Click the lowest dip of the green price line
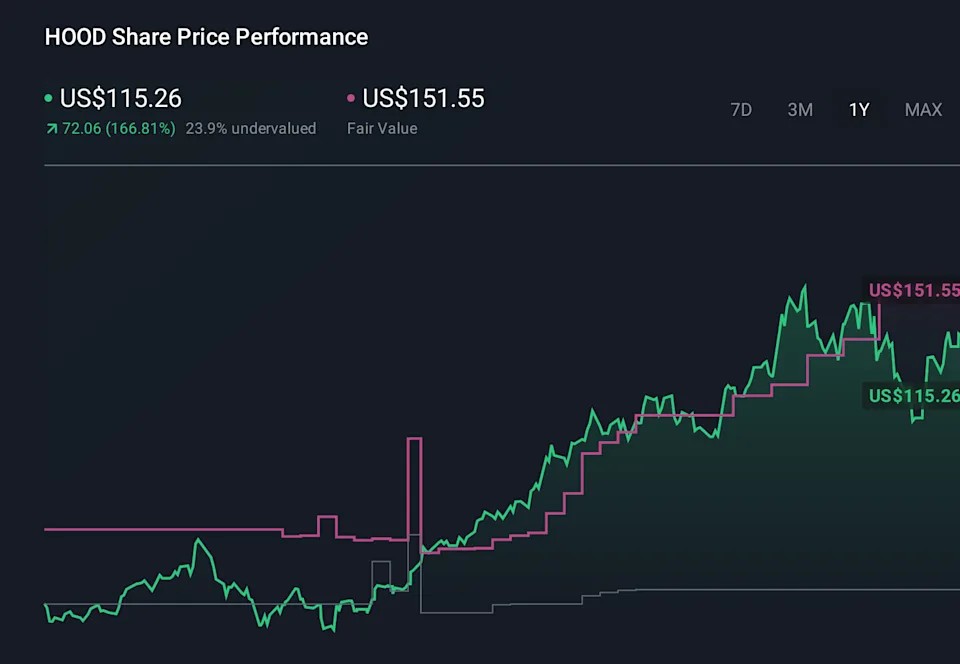This screenshot has width=960, height=664. click(x=331, y=630)
